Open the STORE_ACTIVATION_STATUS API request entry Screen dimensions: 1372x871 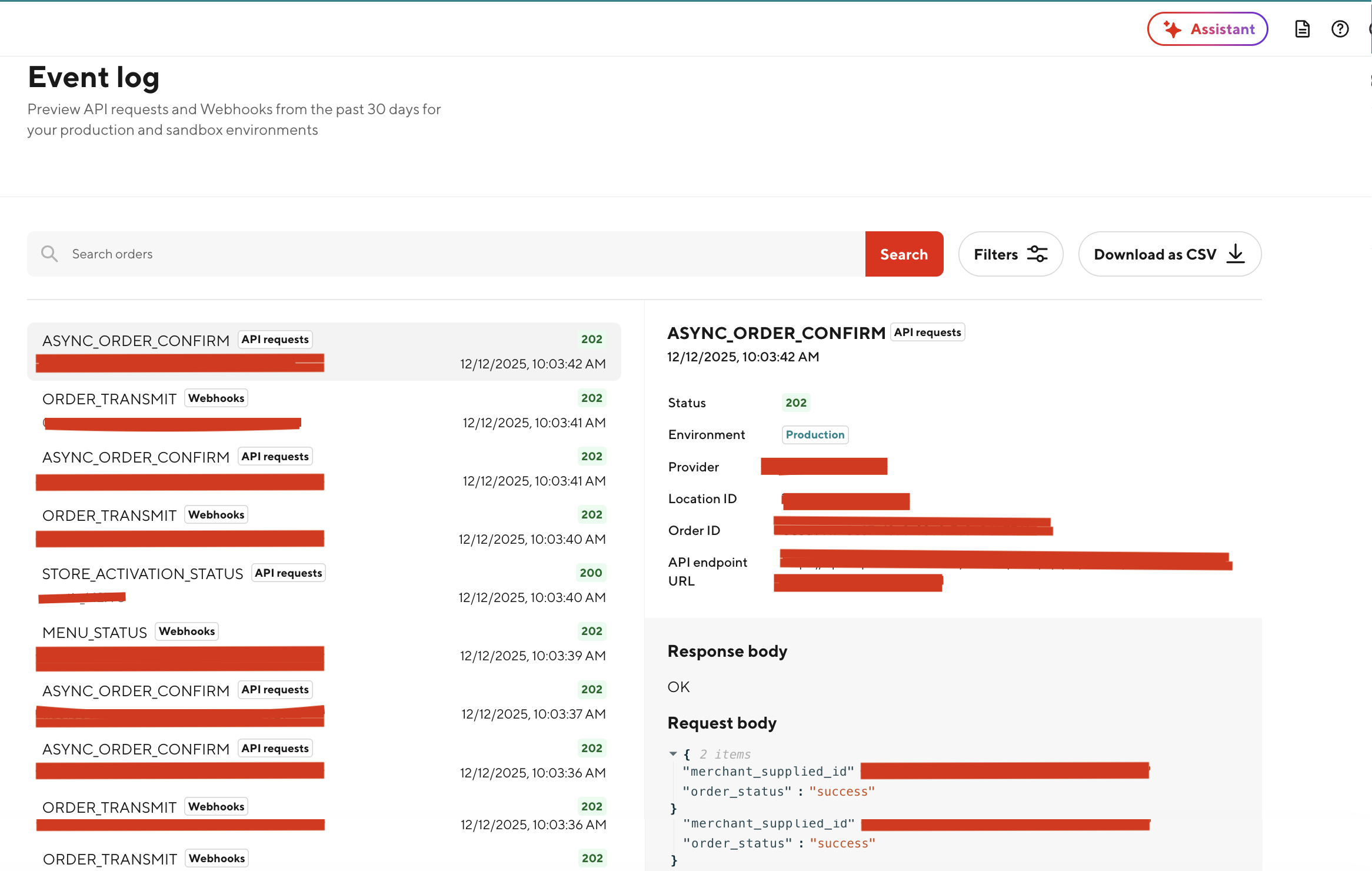[324, 584]
